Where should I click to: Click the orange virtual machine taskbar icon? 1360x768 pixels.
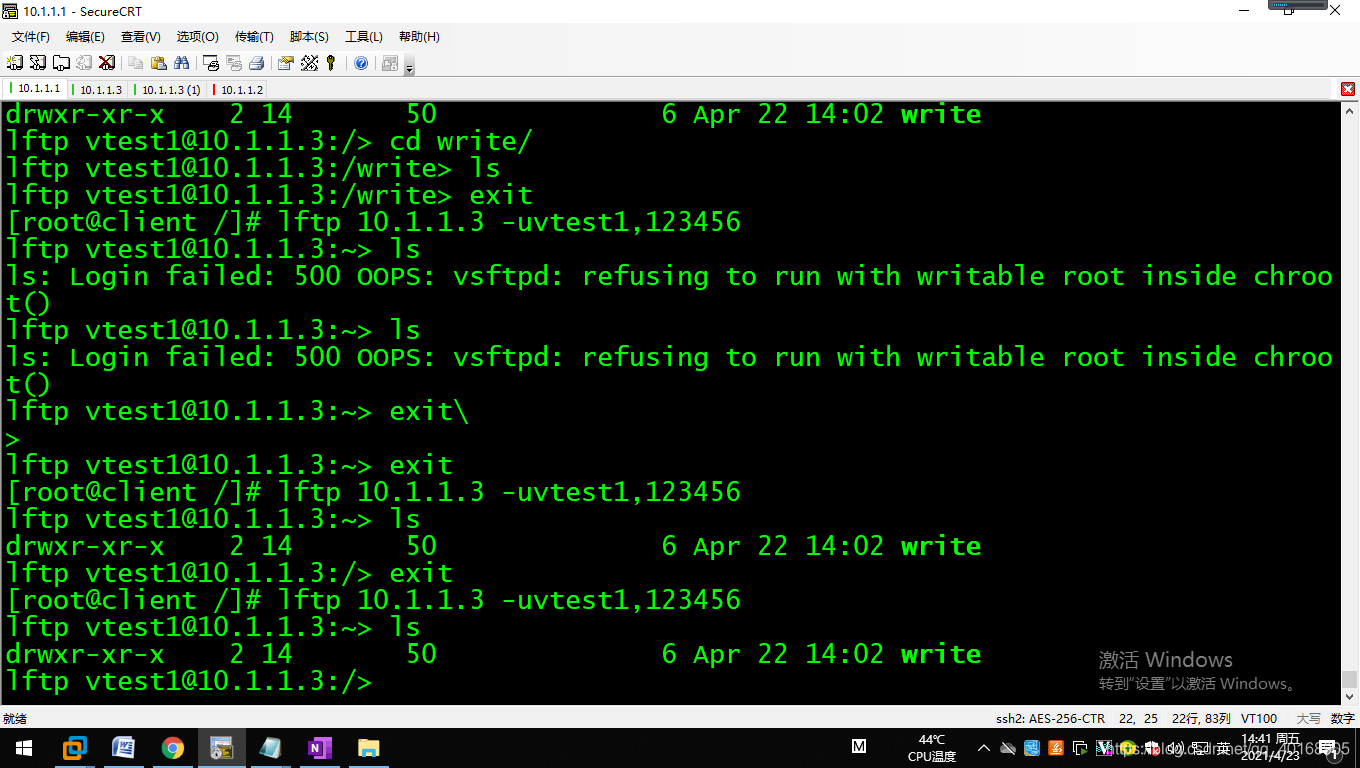[x=75, y=748]
